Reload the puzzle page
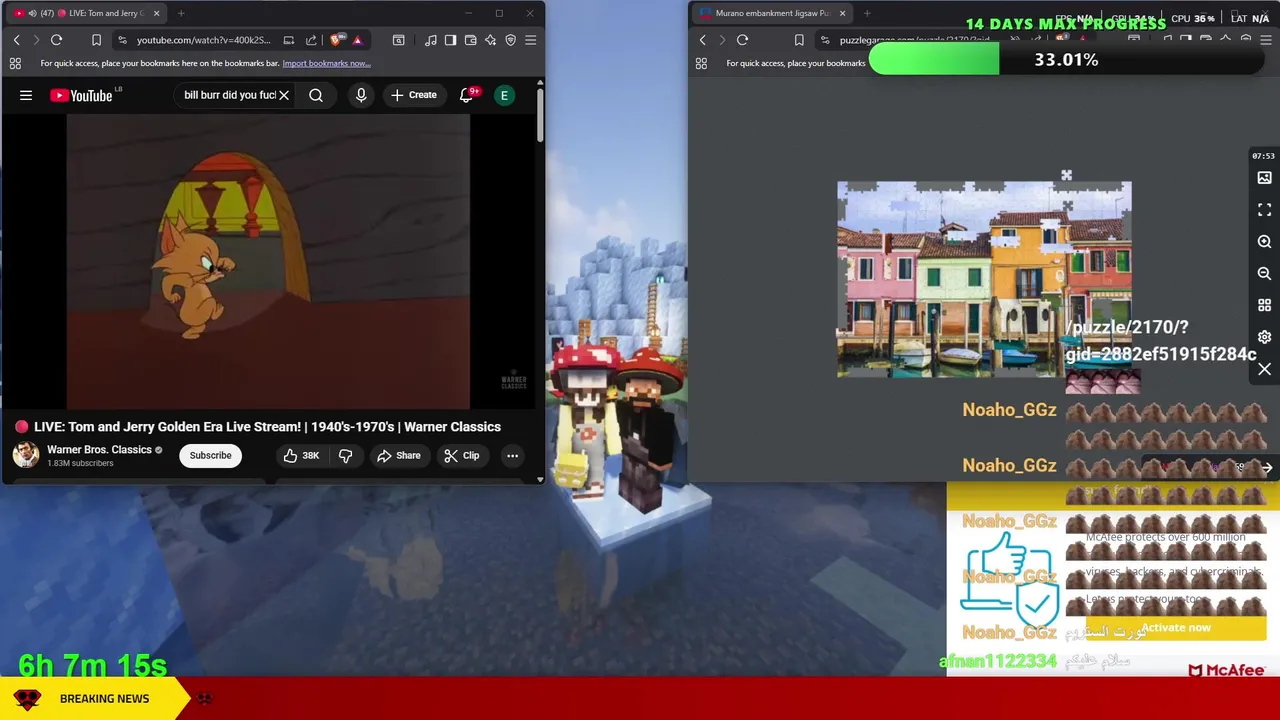 742,40
